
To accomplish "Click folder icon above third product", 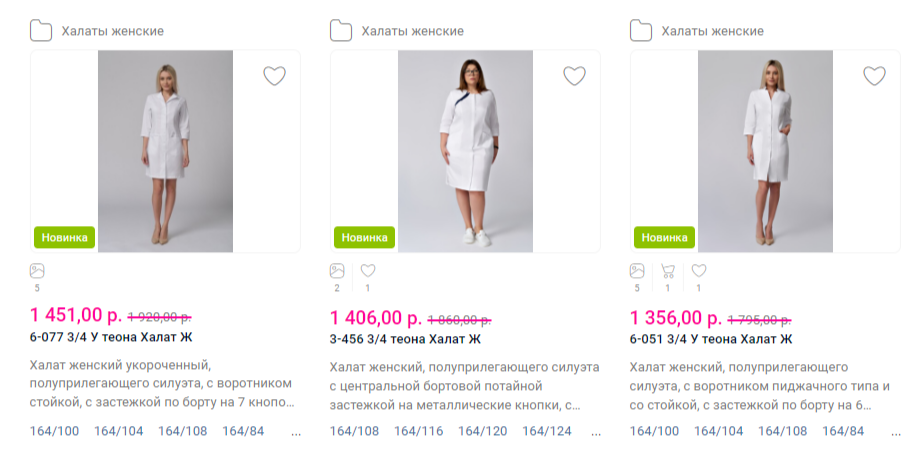I will pyautogui.click(x=641, y=31).
